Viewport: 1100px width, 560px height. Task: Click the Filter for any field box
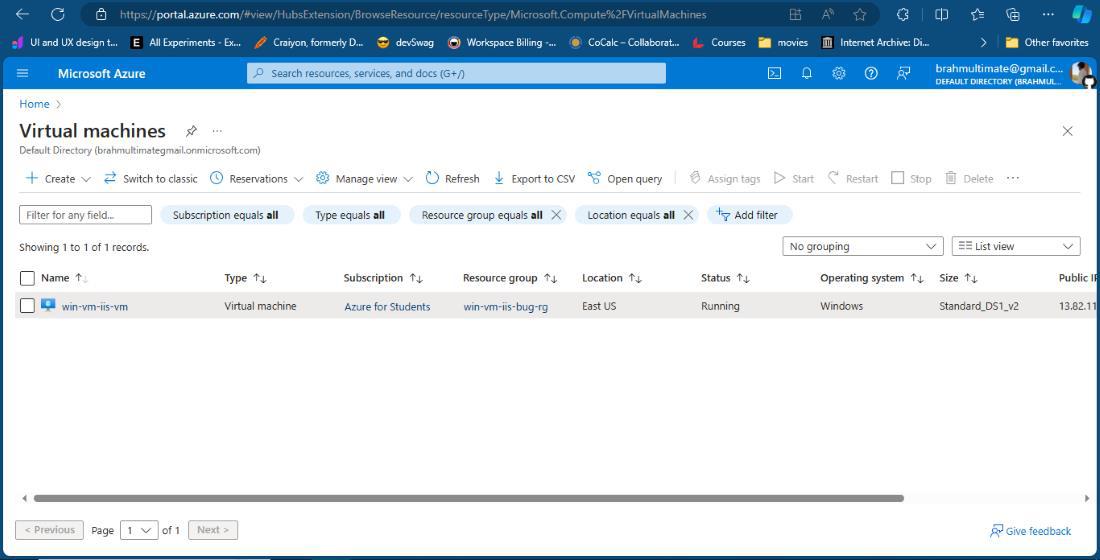[x=86, y=215]
